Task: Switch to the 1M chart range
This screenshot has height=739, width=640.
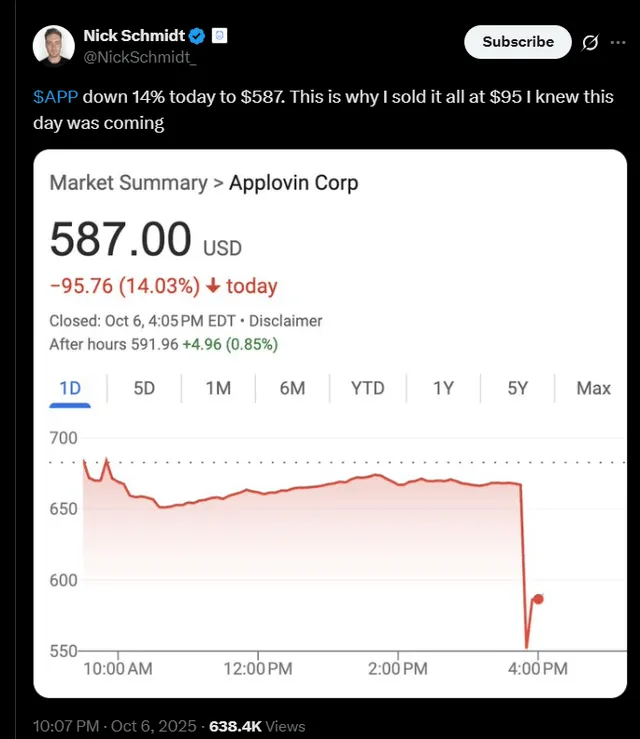Action: (218, 389)
